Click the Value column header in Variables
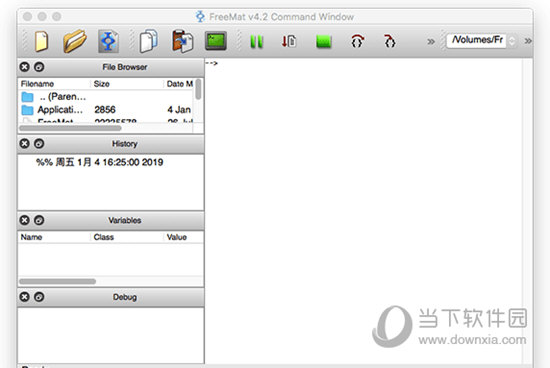The image size is (550, 368). point(183,237)
